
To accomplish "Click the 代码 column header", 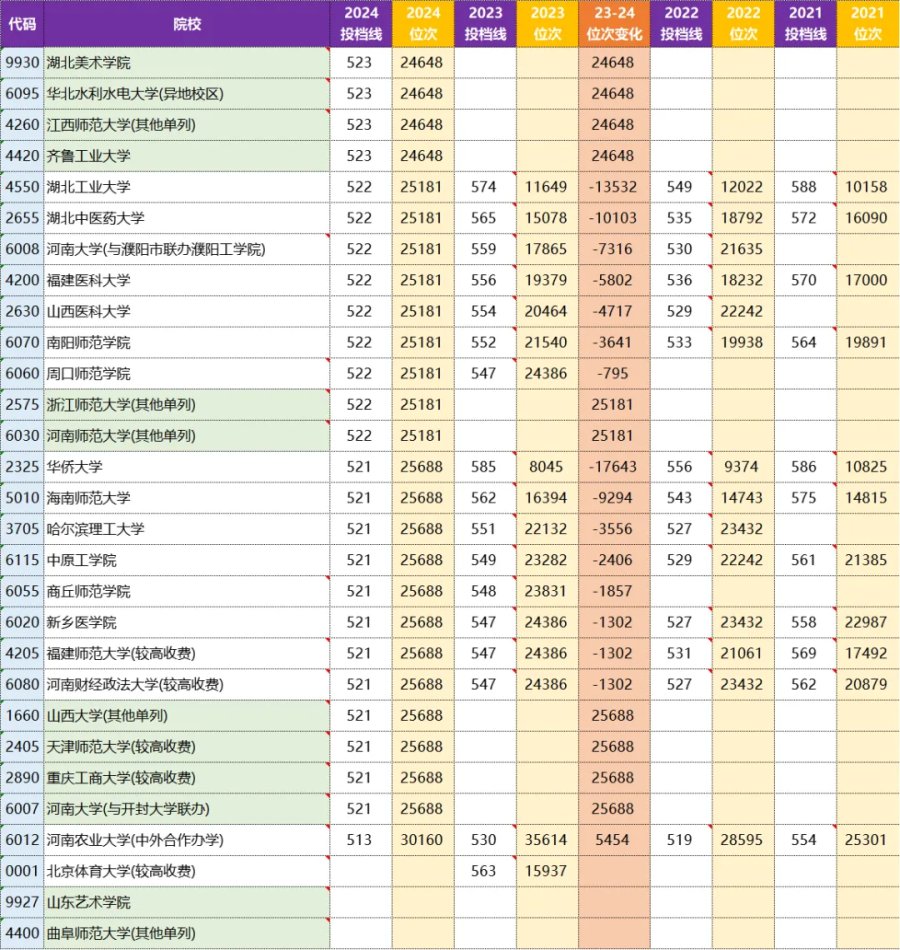I will coord(22,24).
